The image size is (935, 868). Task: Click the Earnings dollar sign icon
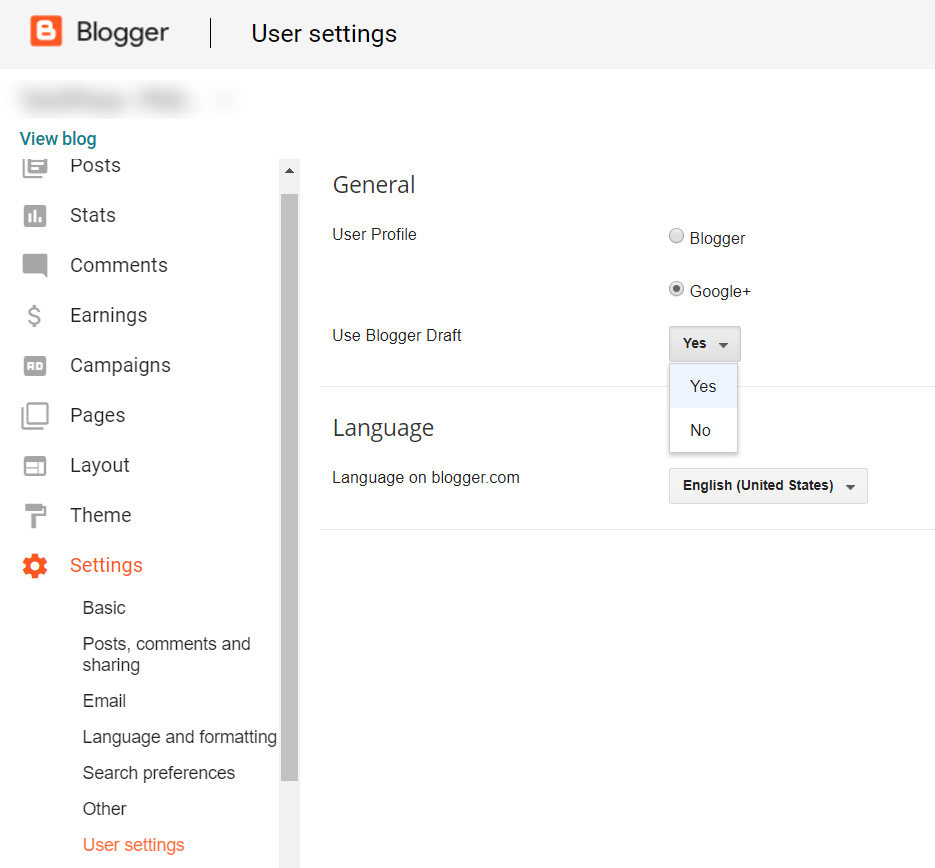click(x=35, y=315)
